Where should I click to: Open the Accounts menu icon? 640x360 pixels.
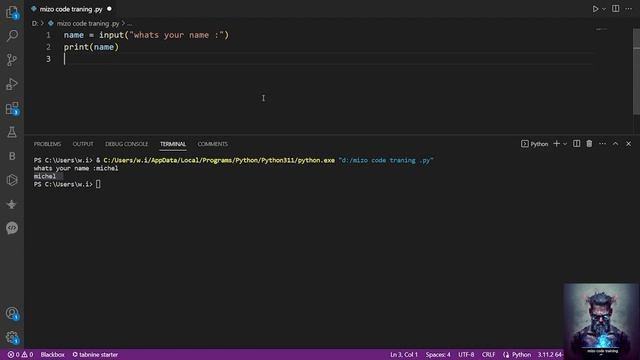(x=12, y=313)
